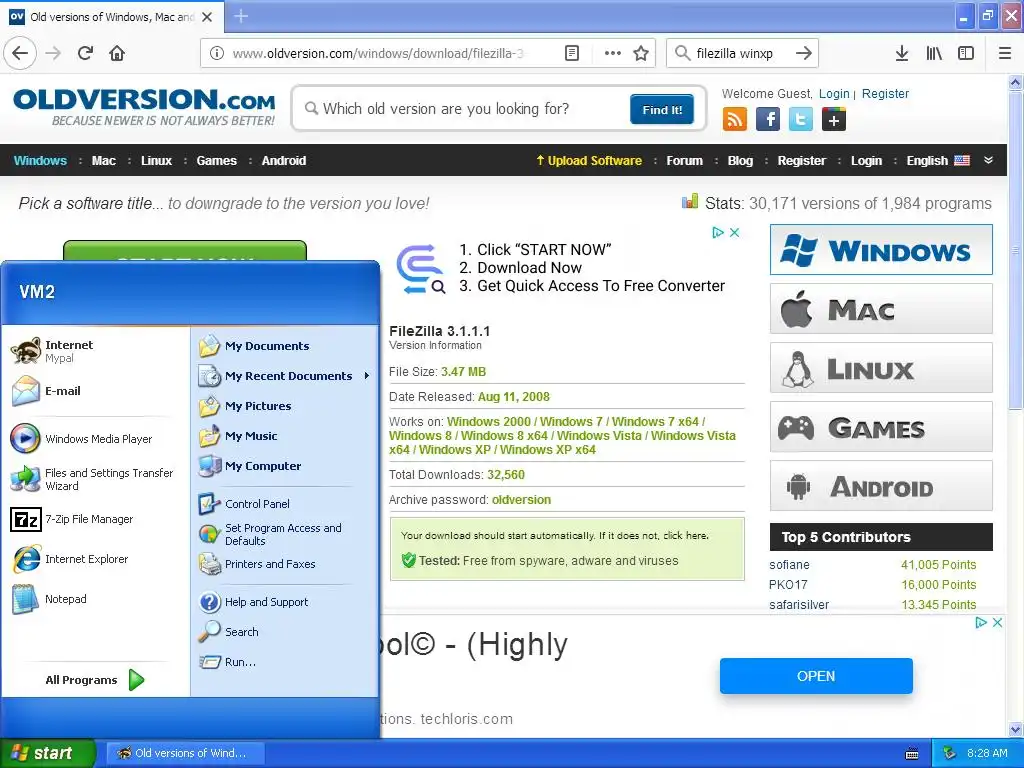
Task: Show the sidebar icon in browser toolbar
Action: tap(966, 53)
